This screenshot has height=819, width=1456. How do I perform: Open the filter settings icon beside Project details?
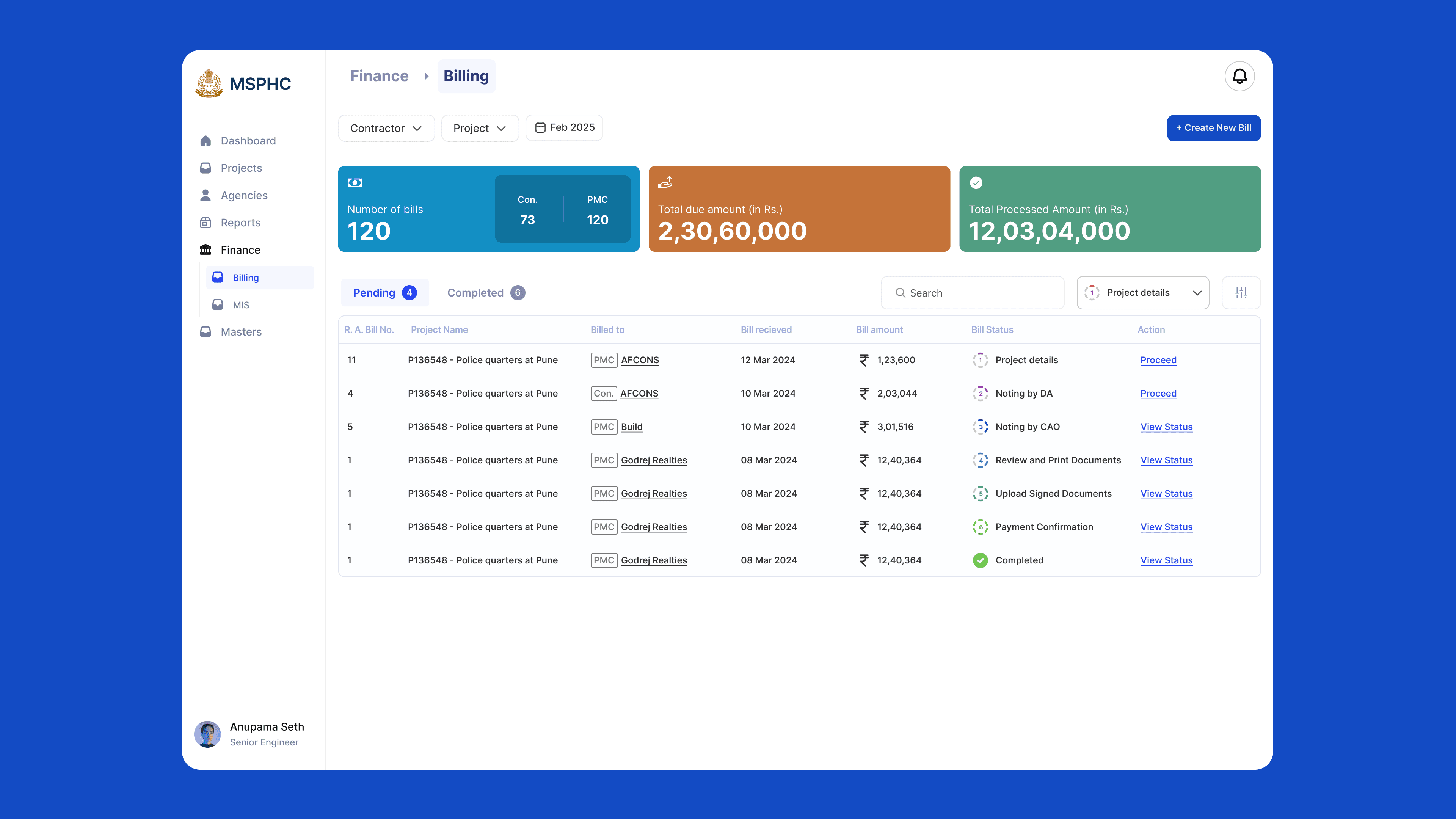1241,292
